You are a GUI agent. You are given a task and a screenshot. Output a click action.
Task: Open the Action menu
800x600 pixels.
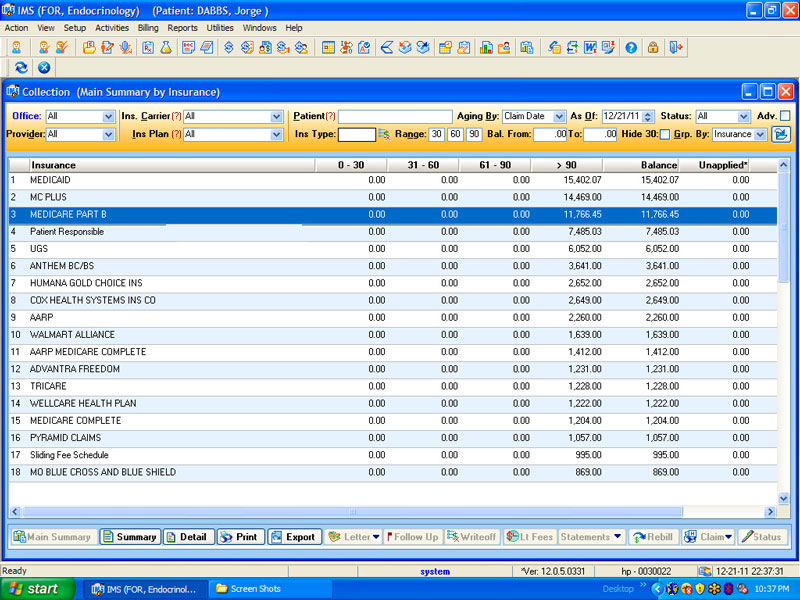click(16, 28)
